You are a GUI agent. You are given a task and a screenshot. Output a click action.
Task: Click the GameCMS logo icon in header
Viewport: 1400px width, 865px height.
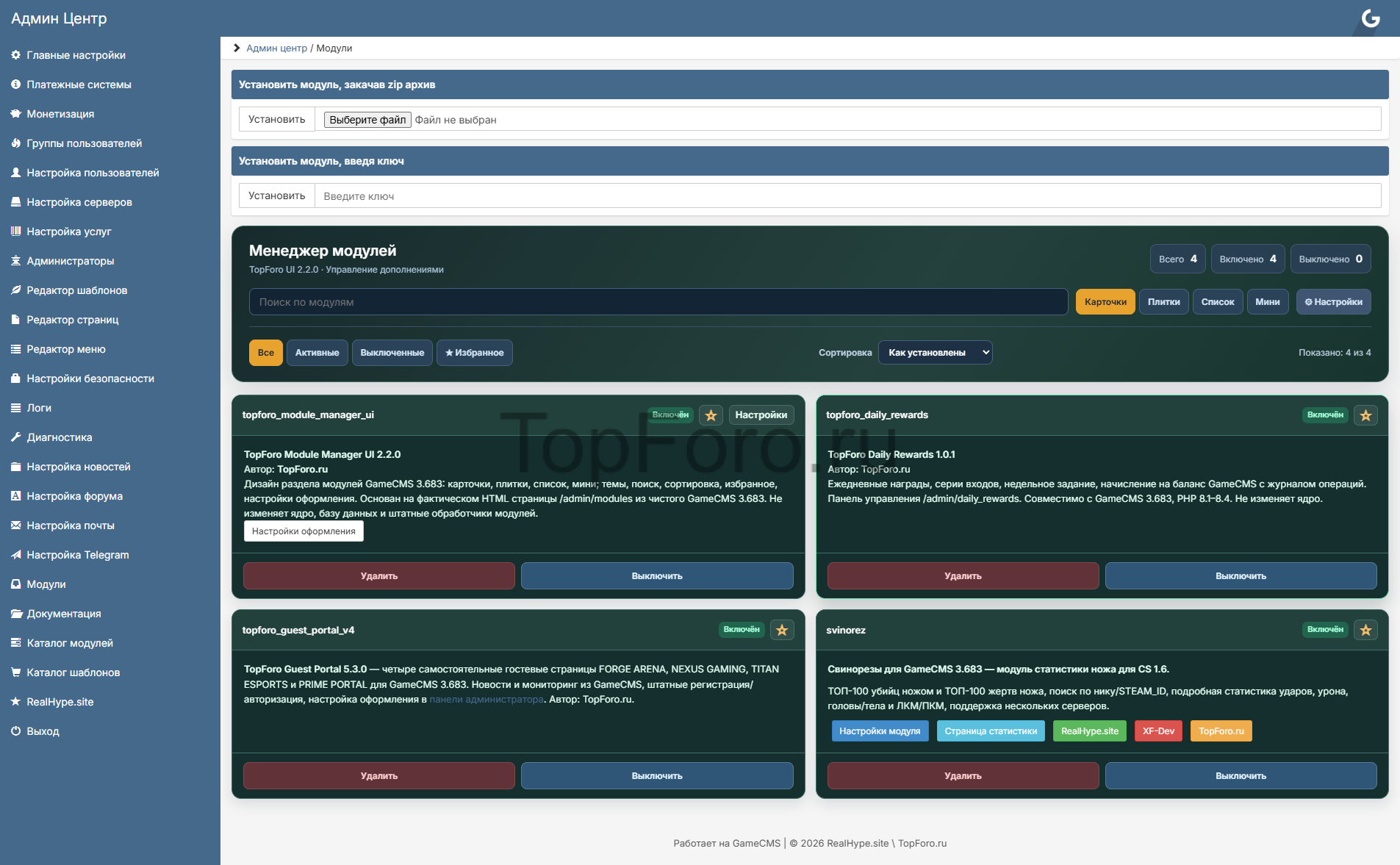[1371, 18]
